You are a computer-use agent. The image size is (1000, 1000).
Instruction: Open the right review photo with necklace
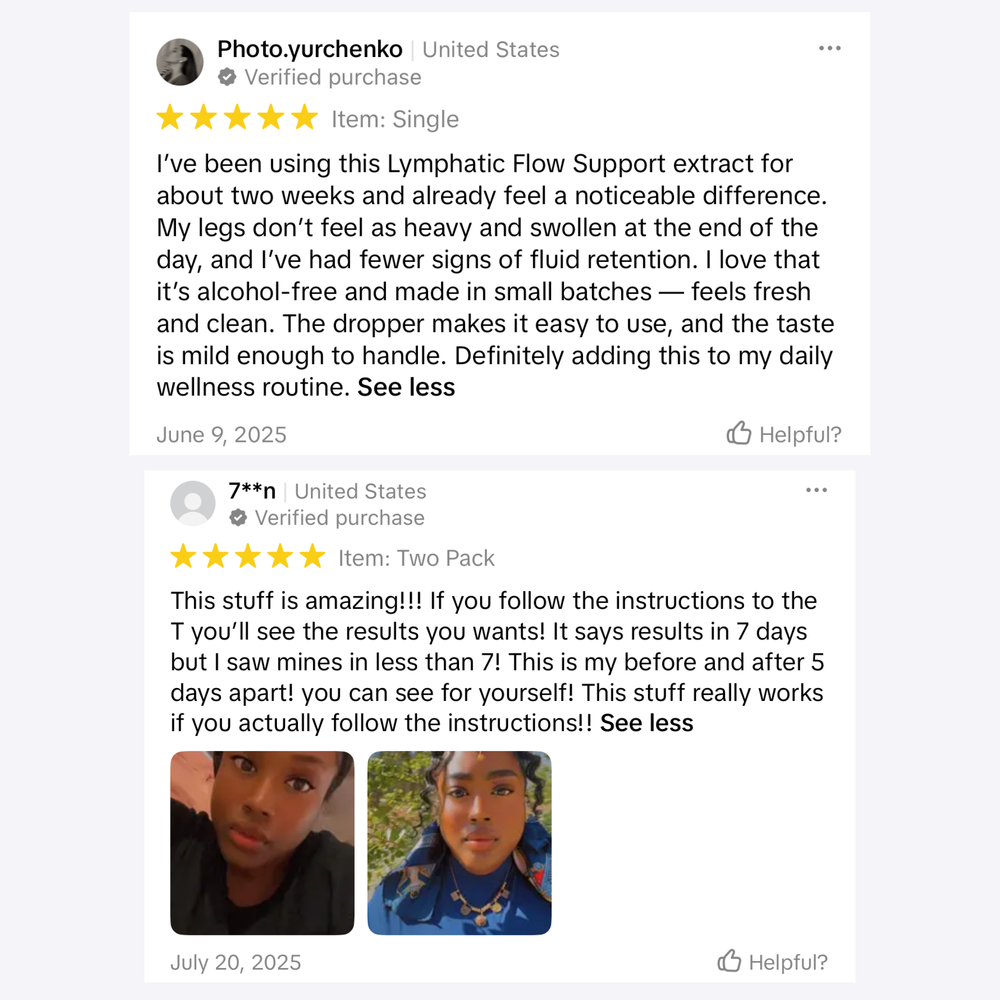tap(459, 843)
